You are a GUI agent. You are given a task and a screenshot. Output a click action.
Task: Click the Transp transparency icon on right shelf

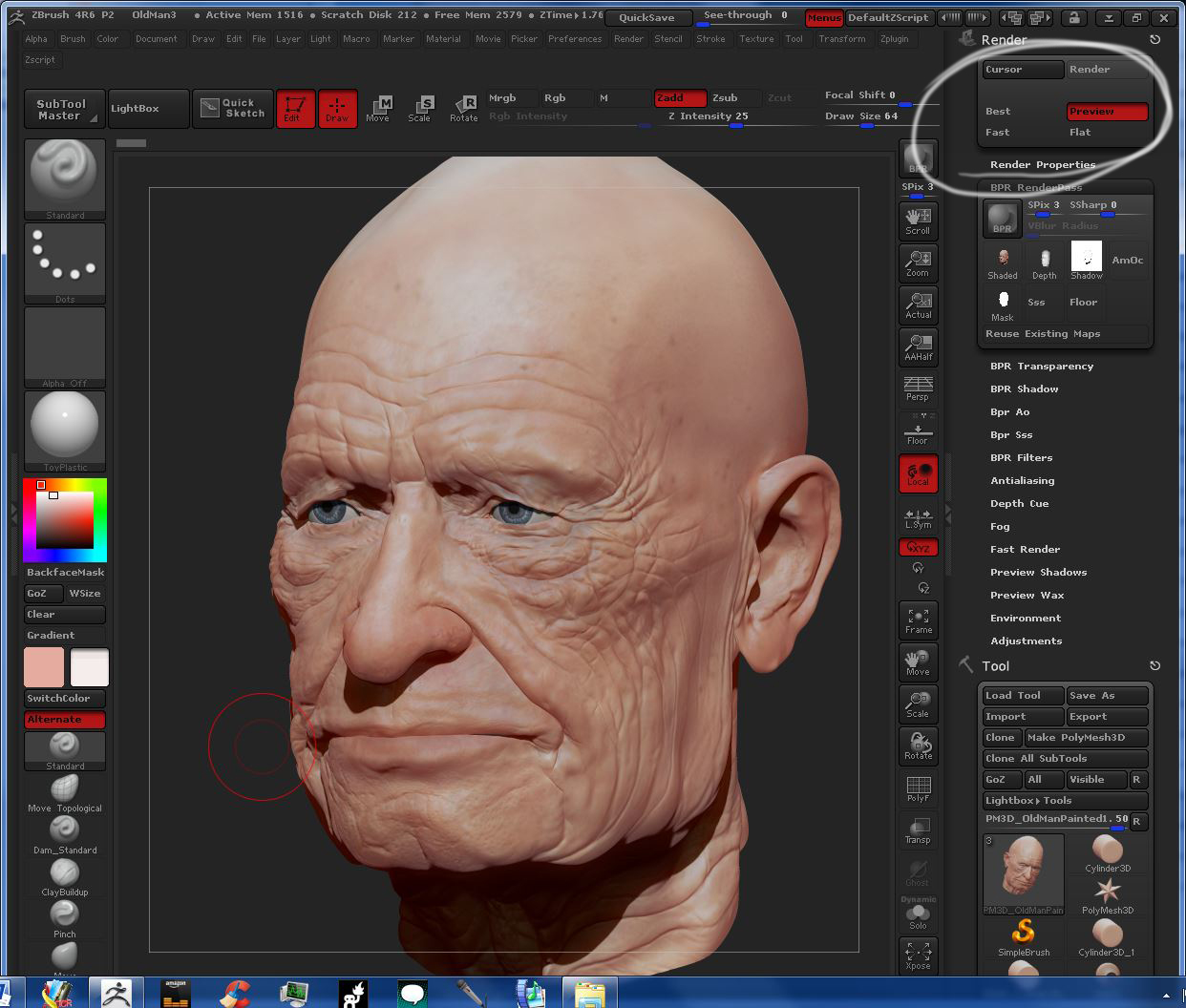(918, 829)
